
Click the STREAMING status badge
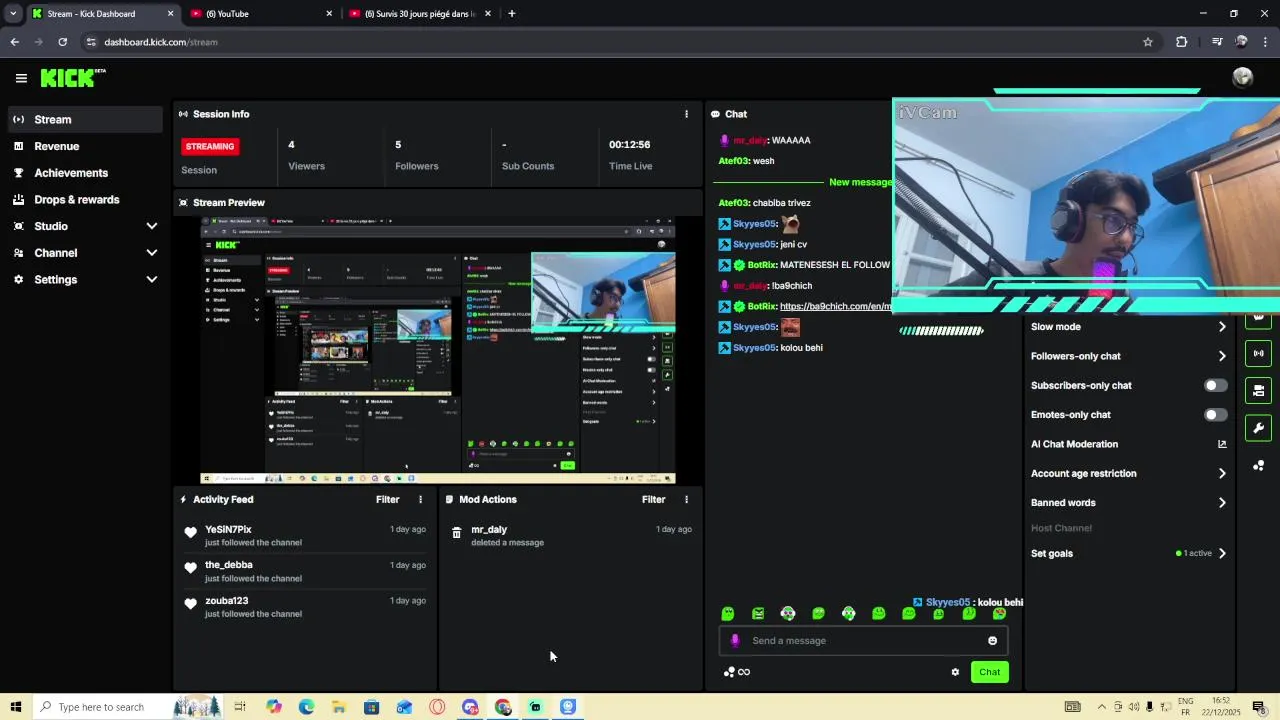210,146
